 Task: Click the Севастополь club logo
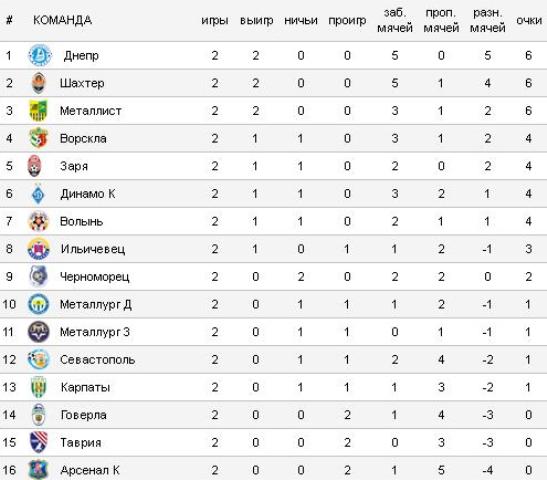[x=38, y=359]
